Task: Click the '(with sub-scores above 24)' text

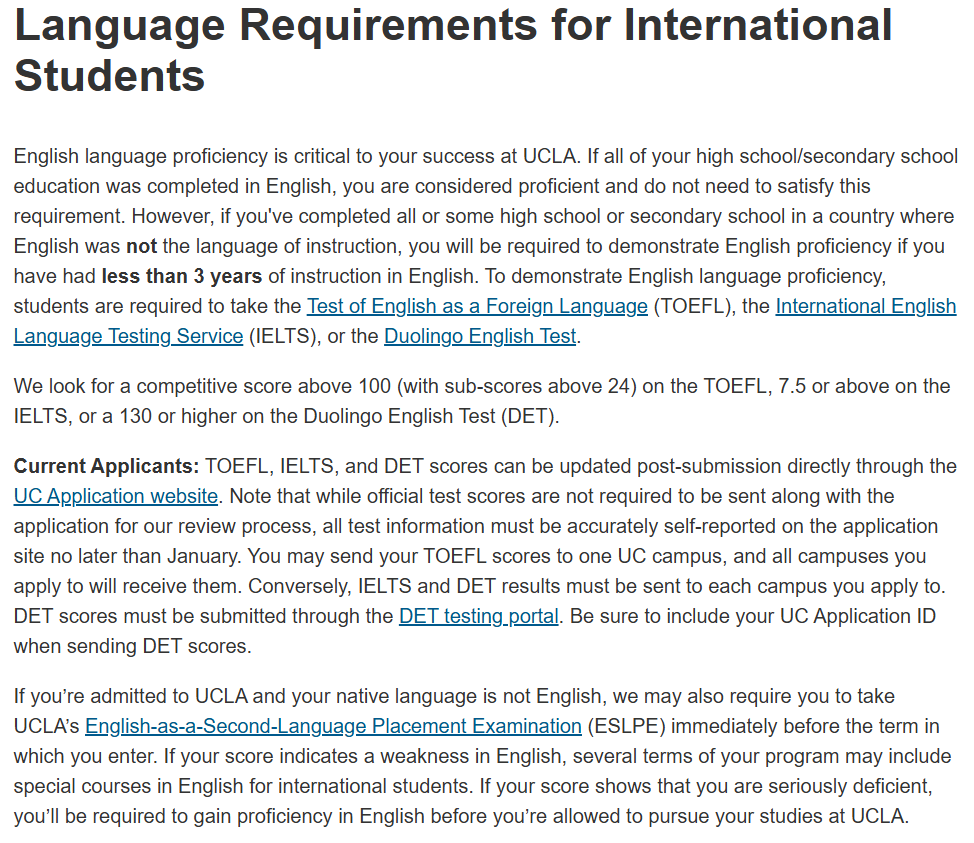Action: coord(516,386)
